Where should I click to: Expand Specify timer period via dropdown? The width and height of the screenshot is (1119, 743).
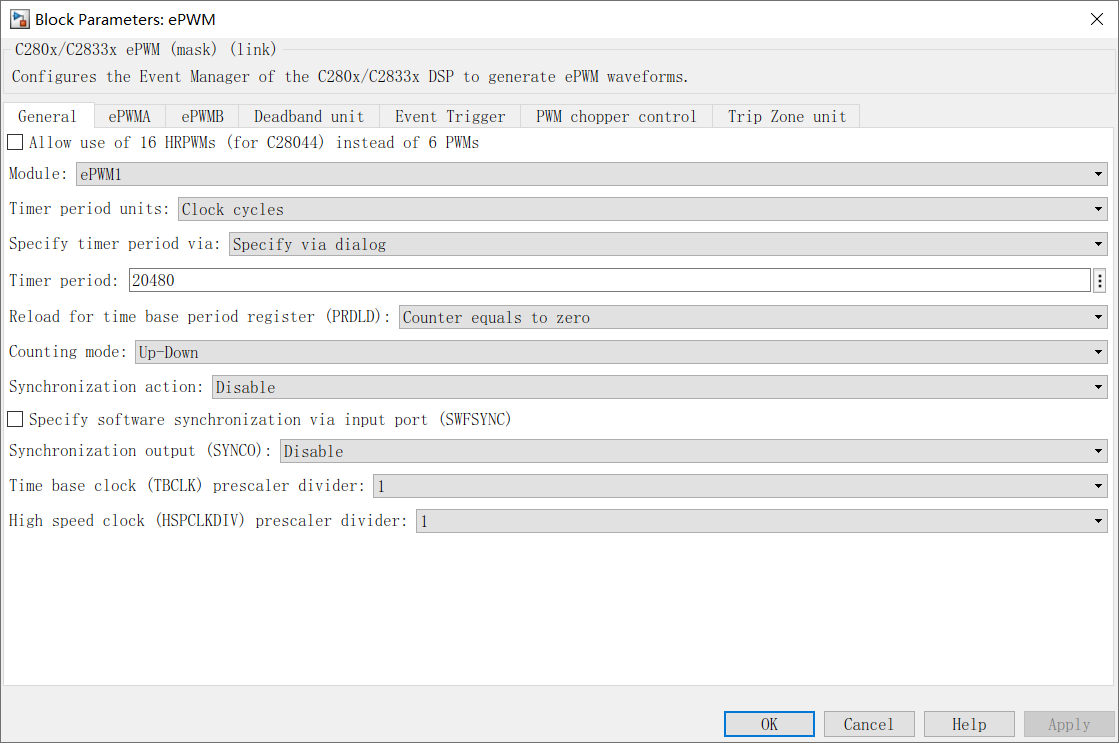click(668, 244)
